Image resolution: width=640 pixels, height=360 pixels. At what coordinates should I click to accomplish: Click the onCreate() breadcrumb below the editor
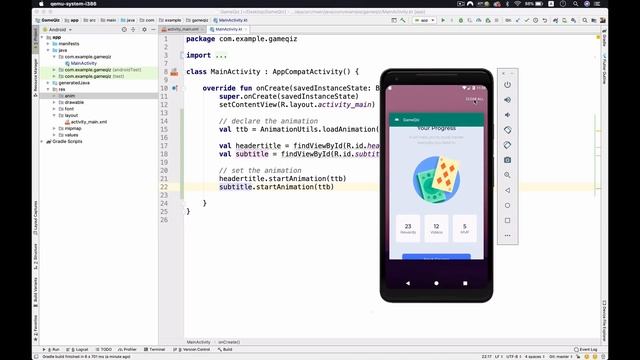point(229,342)
